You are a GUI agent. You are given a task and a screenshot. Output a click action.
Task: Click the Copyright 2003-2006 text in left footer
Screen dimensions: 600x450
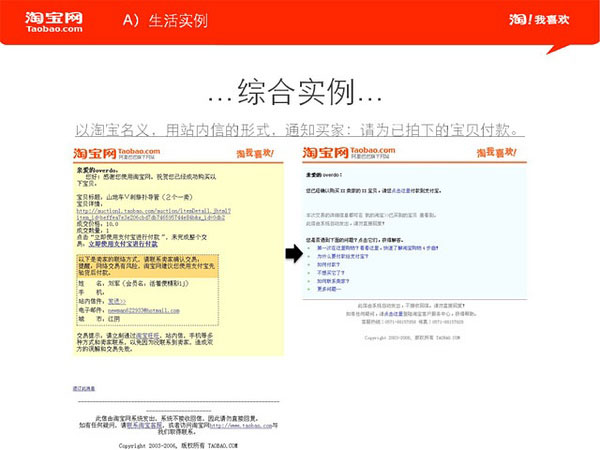point(178,446)
